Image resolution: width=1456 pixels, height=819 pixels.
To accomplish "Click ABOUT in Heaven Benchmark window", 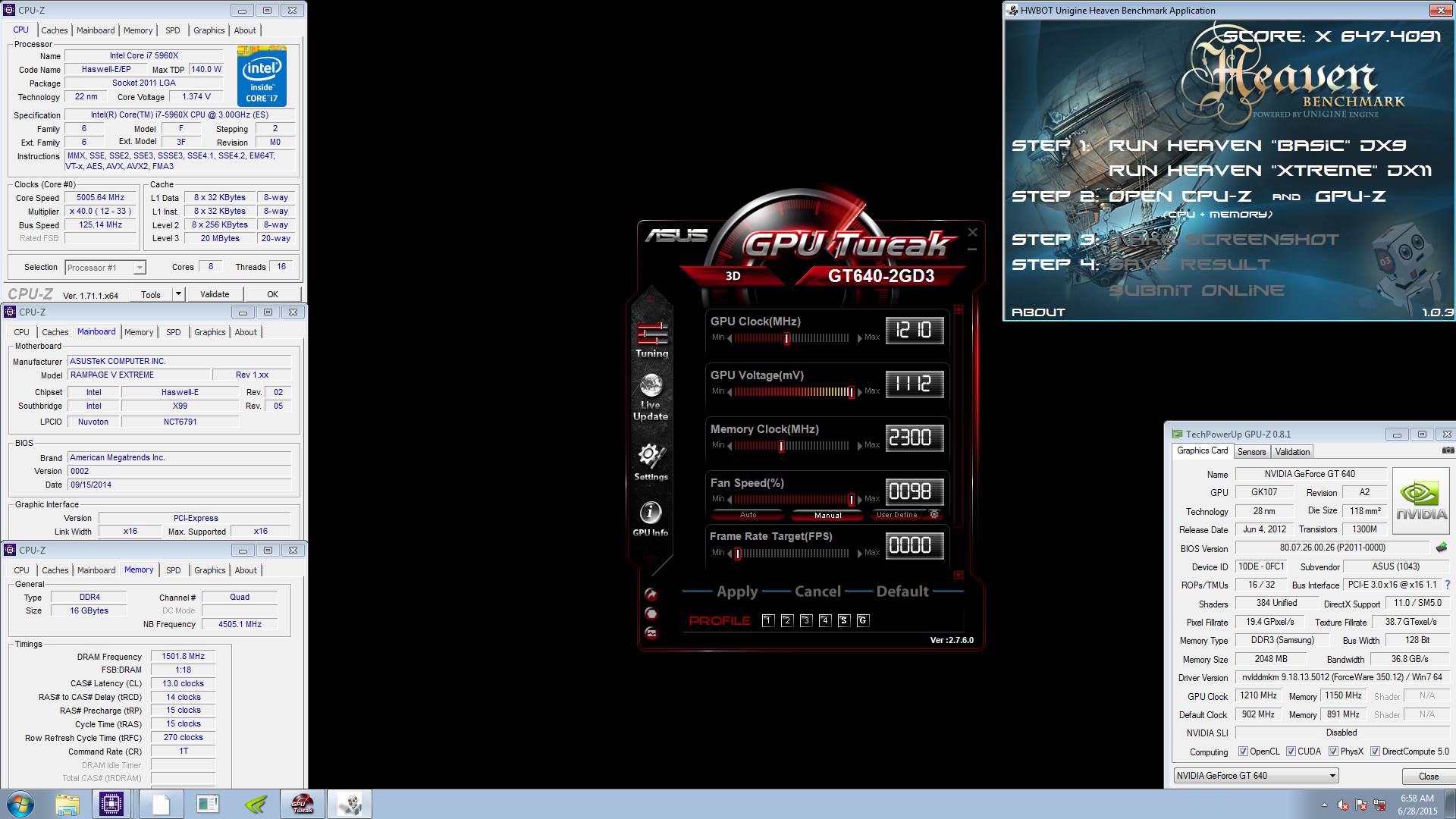I will click(x=1038, y=312).
